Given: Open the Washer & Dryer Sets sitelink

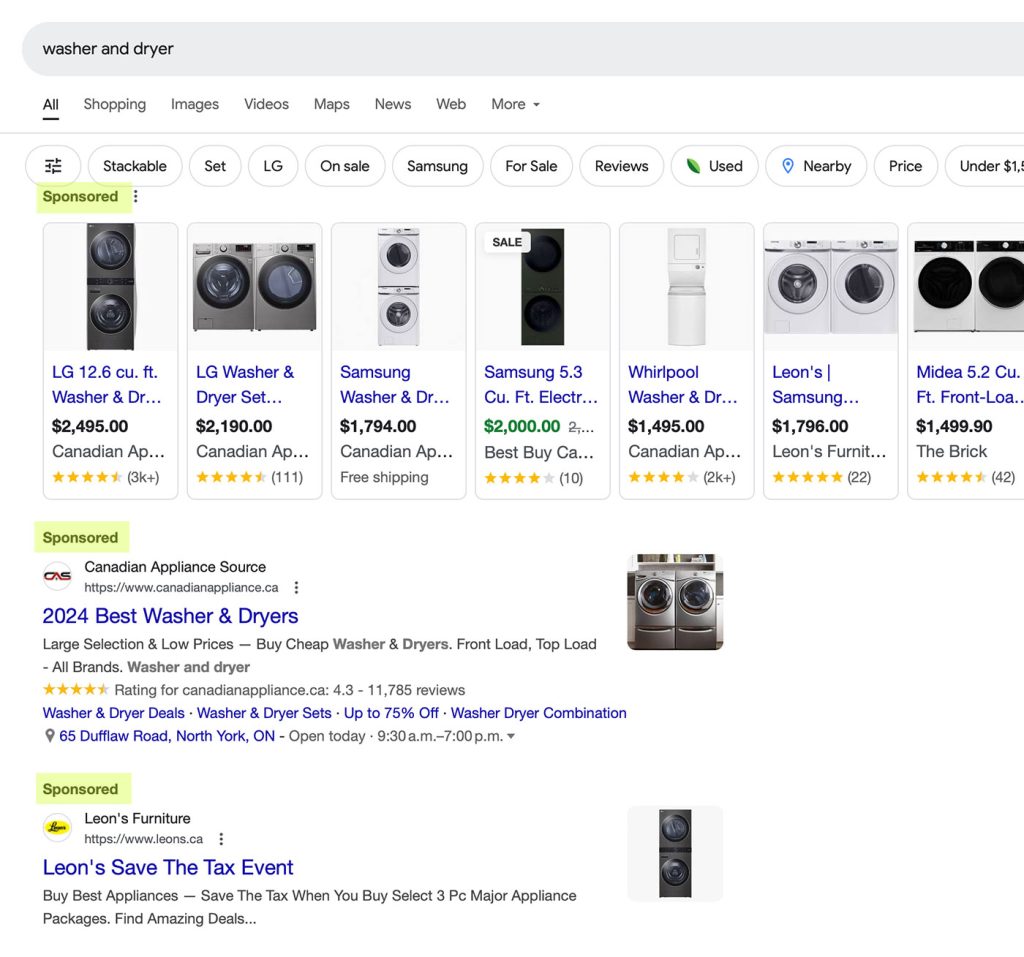Looking at the screenshot, I should point(264,713).
